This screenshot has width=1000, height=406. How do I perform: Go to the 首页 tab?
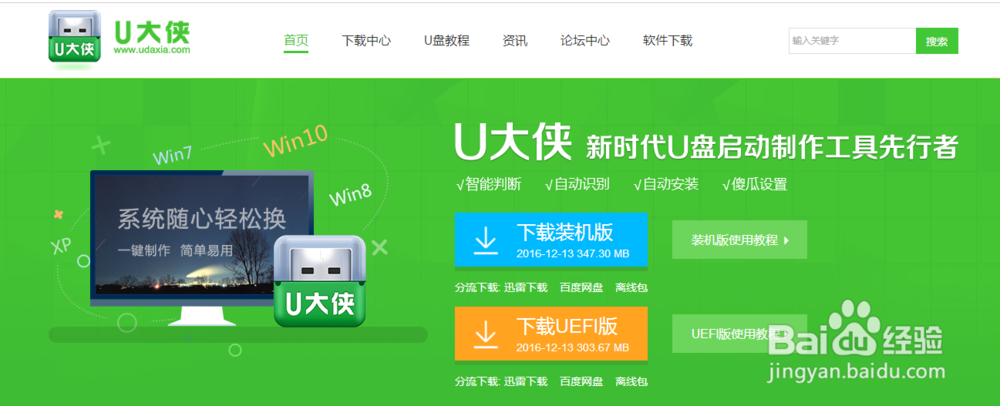296,41
